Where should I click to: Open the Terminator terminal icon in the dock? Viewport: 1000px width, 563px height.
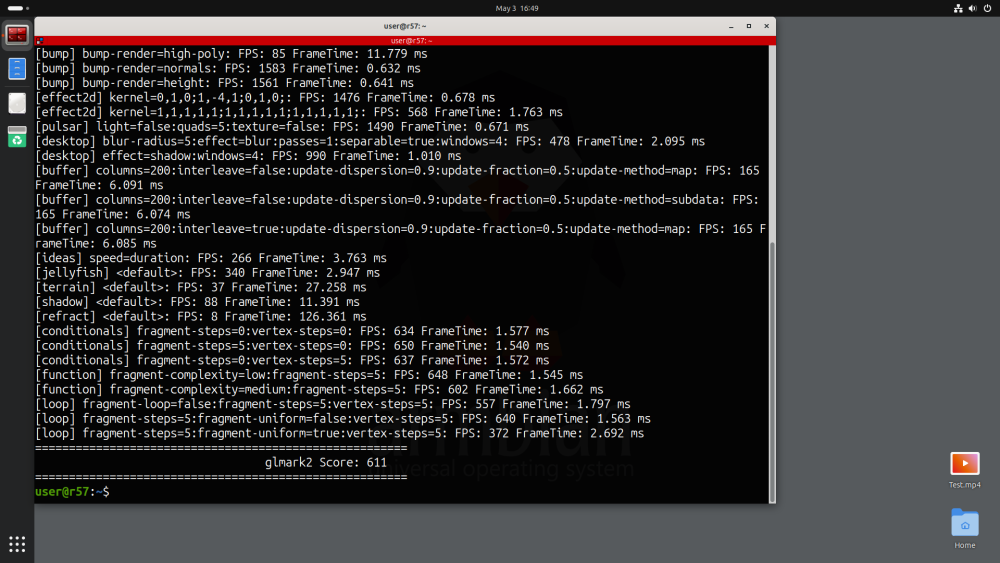tap(17, 35)
